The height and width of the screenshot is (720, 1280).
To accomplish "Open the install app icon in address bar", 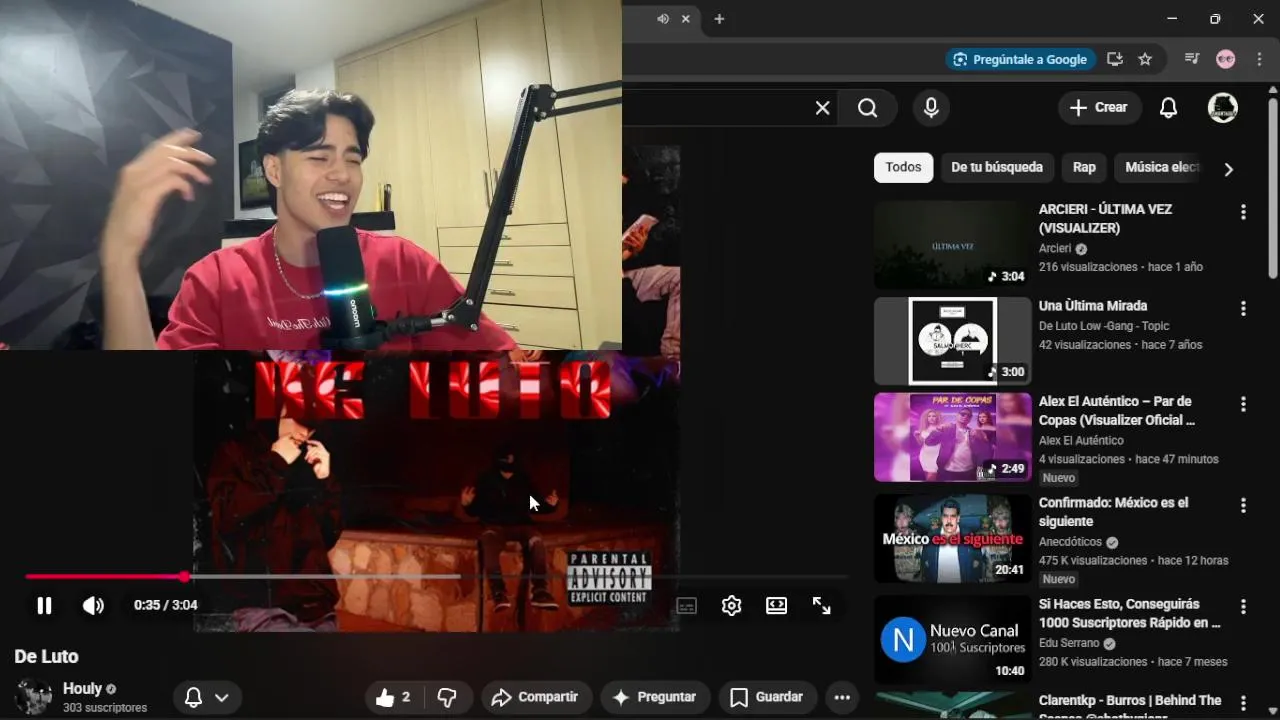I will (1114, 59).
